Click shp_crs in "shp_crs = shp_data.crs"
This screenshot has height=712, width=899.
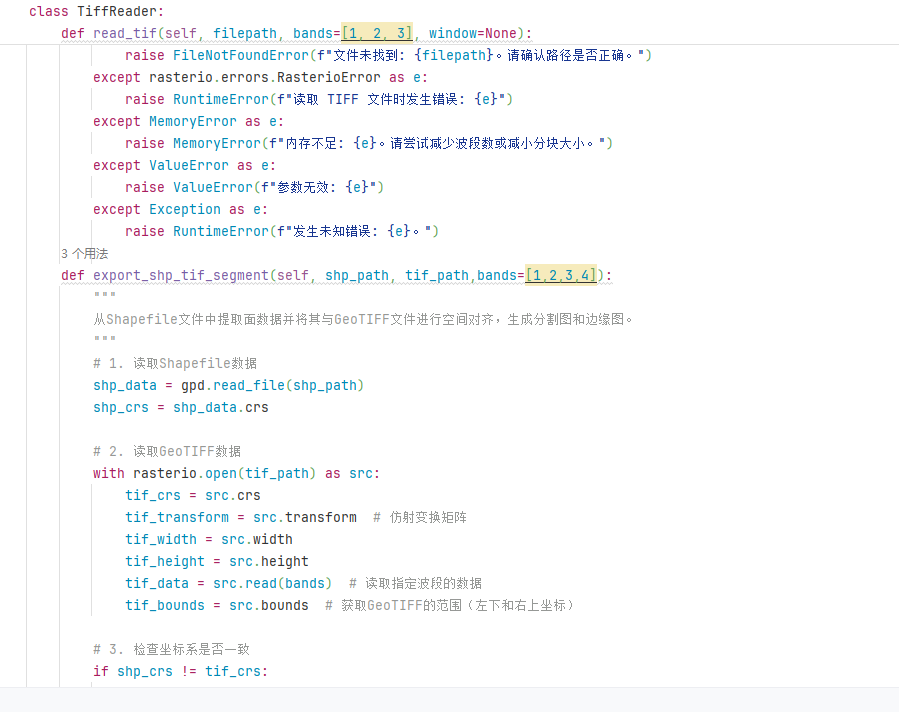click(120, 408)
